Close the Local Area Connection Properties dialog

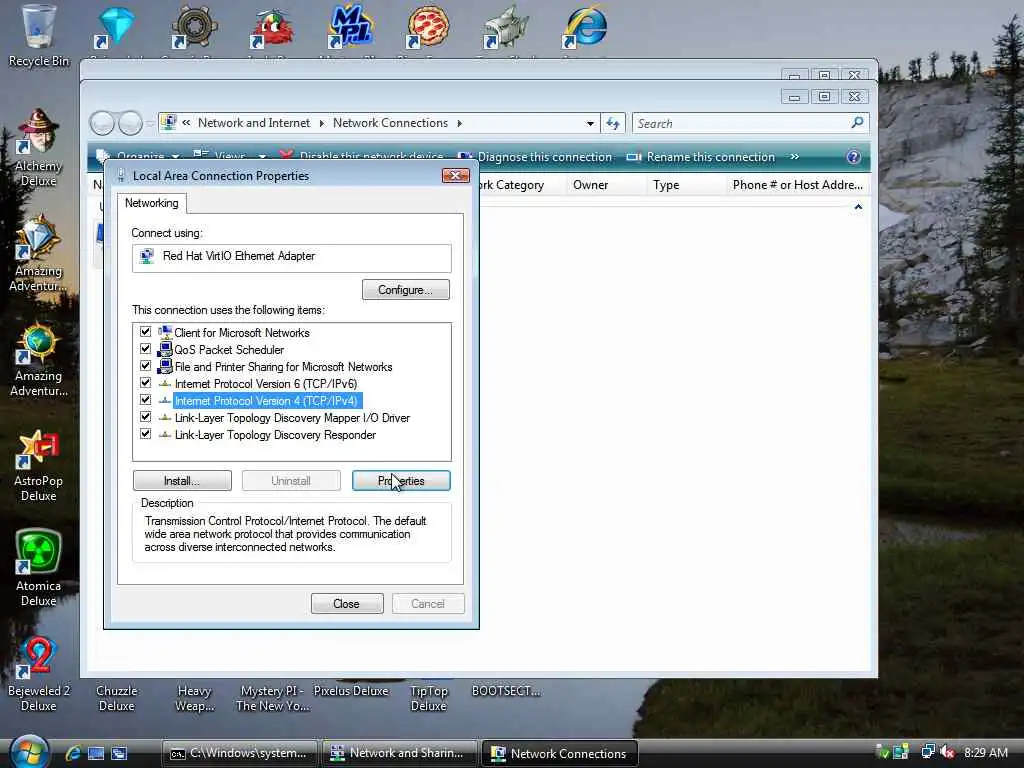click(x=455, y=176)
